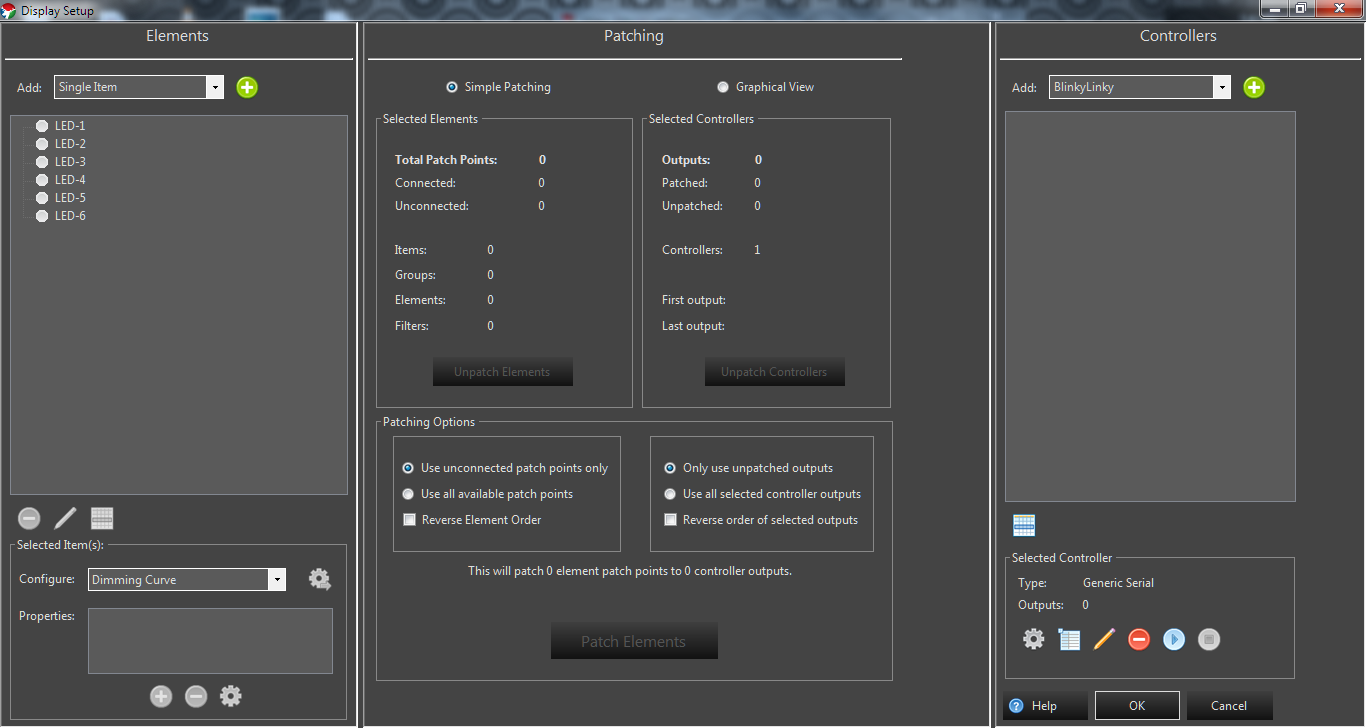Click the select-all grid icon under Controllers list
1366x728 pixels.
click(x=1024, y=525)
